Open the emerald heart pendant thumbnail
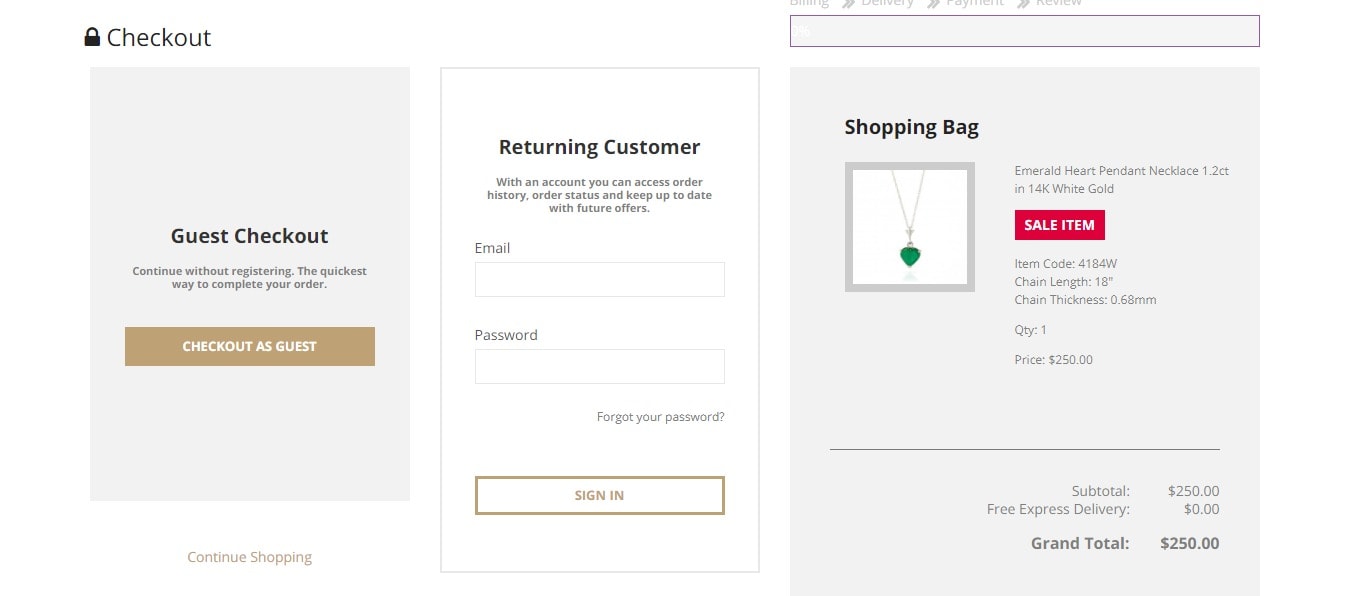 pos(910,227)
